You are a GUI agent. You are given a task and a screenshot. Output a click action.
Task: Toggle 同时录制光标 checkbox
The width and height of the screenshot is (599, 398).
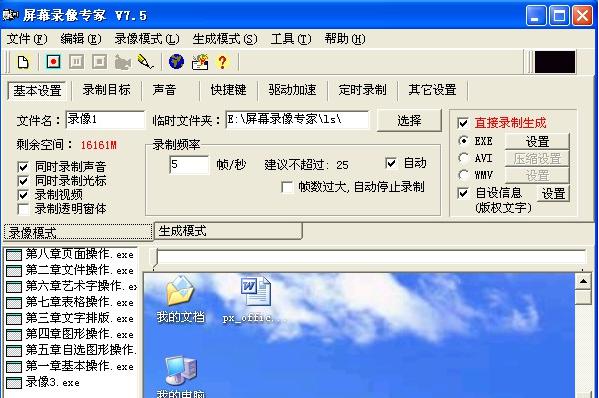pos(23,181)
